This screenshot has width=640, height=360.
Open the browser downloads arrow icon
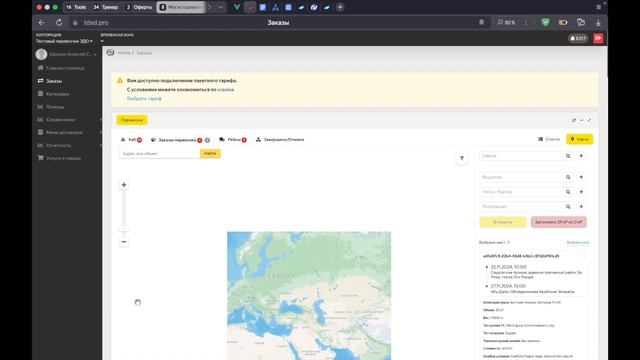pyautogui.click(x=598, y=23)
